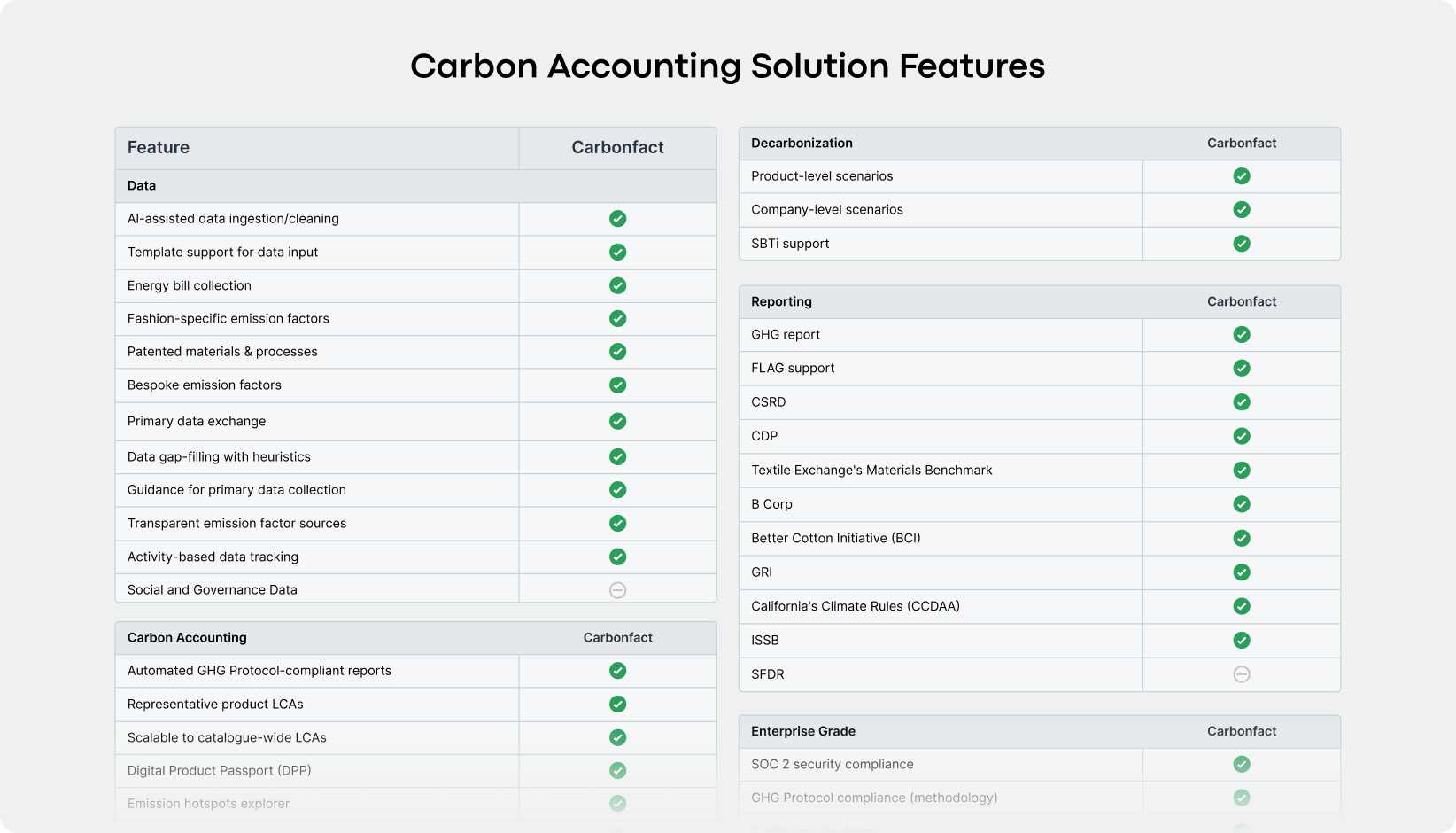Click the check icon beside B Corp
The width and height of the screenshot is (1456, 833).
(x=1242, y=504)
